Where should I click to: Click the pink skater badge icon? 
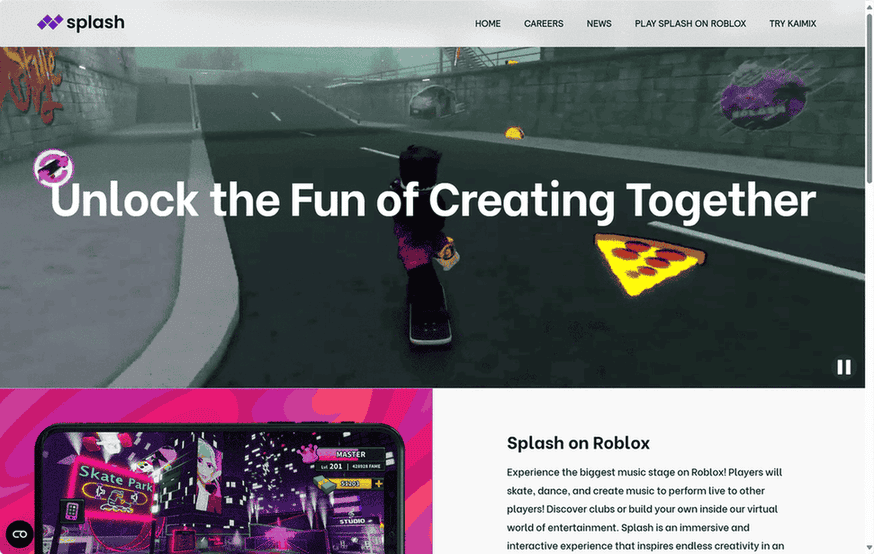54,167
